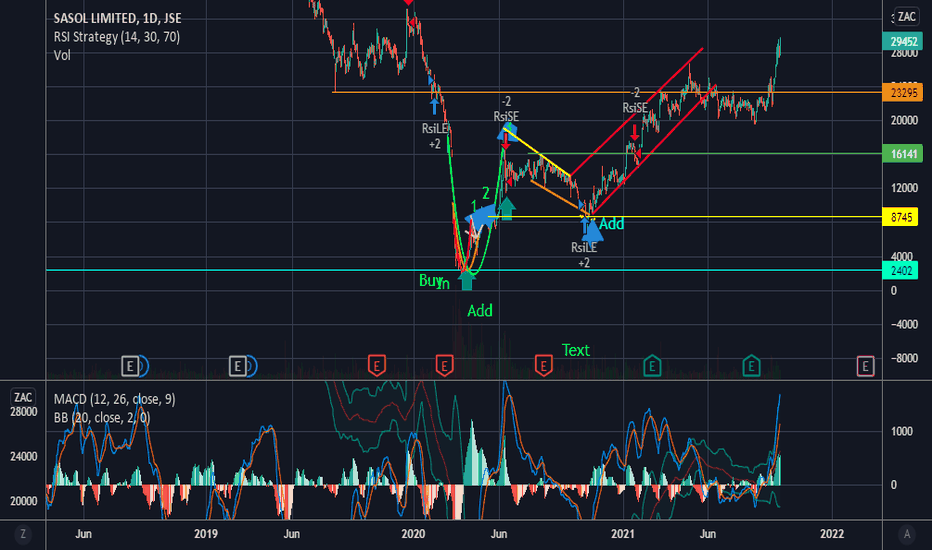Select the big blue up arrow near cyan 'Add'
932x550 pixels.
(592, 231)
